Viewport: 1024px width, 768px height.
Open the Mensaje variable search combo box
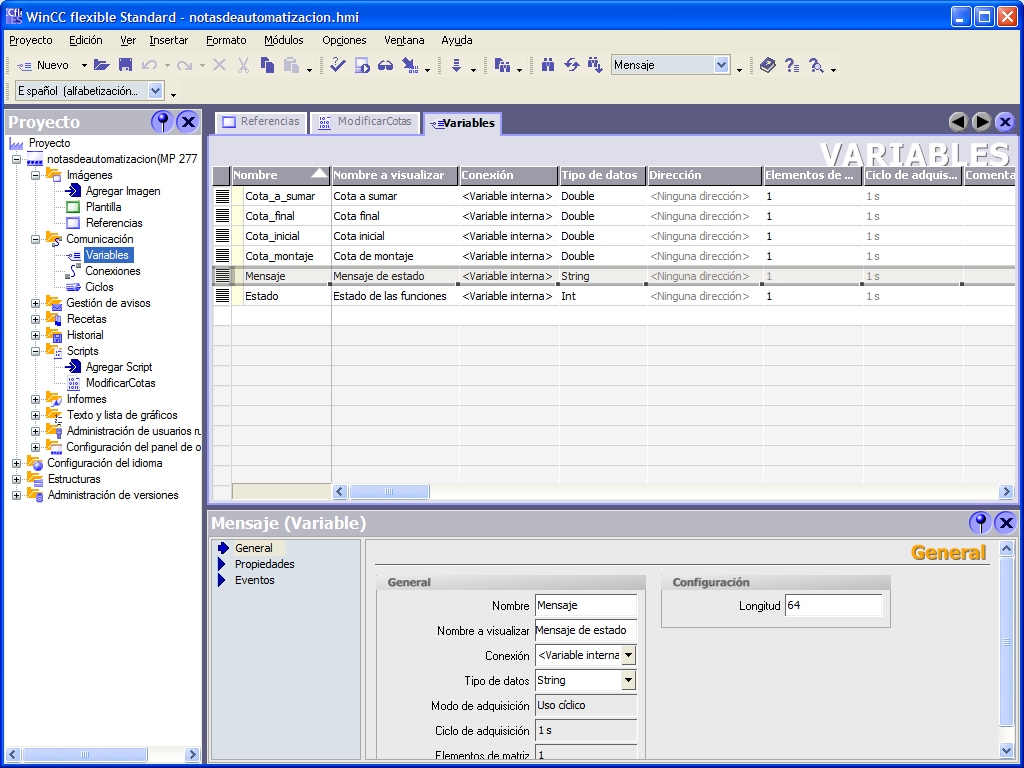[x=721, y=64]
